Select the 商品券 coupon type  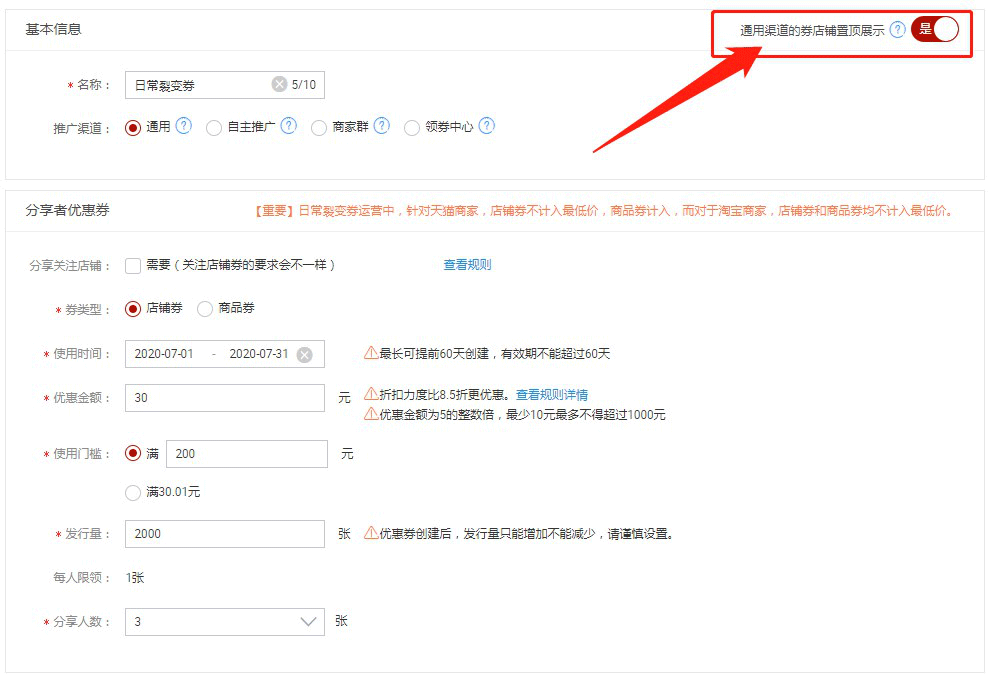coord(205,309)
